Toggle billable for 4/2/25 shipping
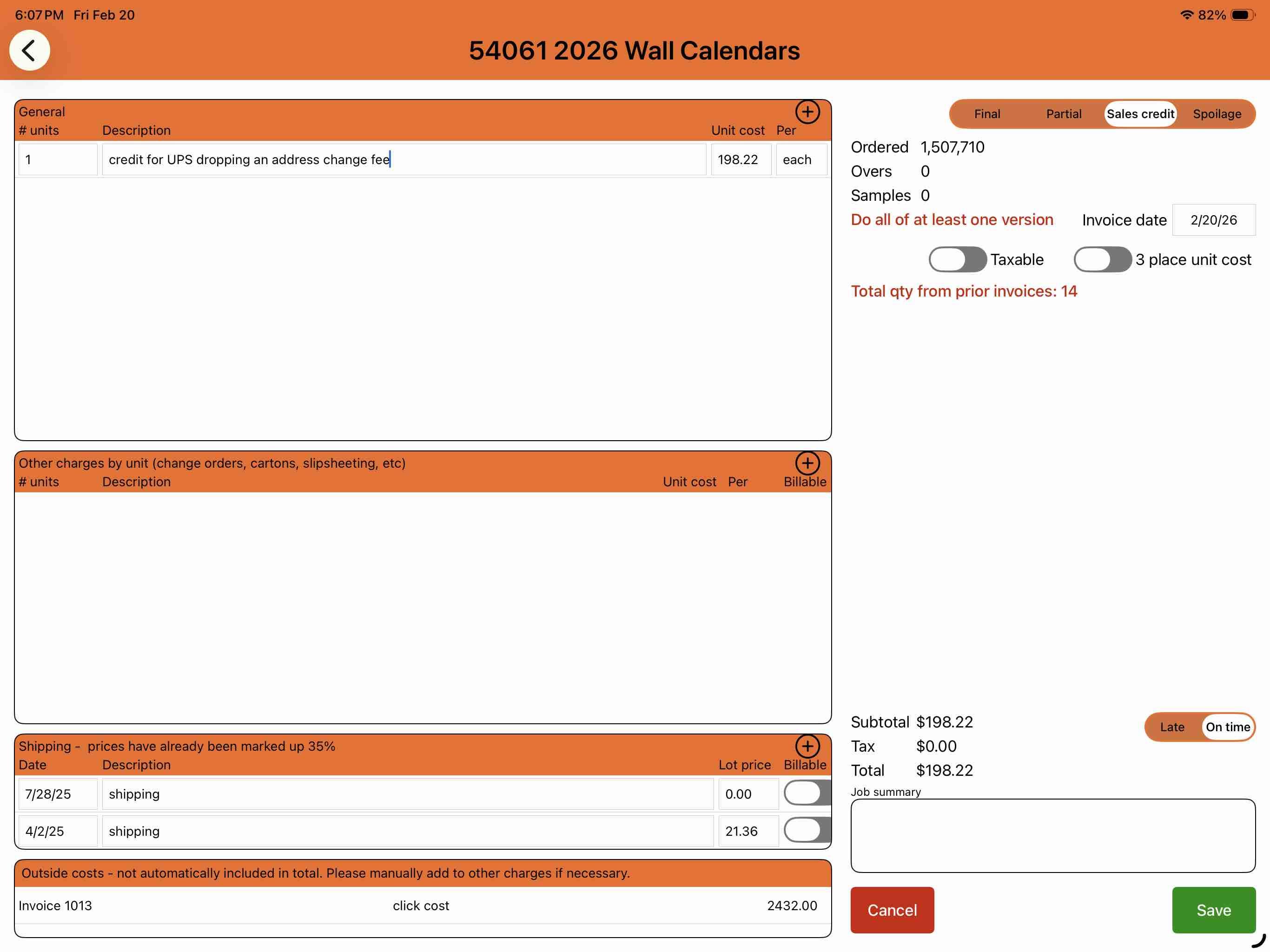The image size is (1270, 952). 807,831
